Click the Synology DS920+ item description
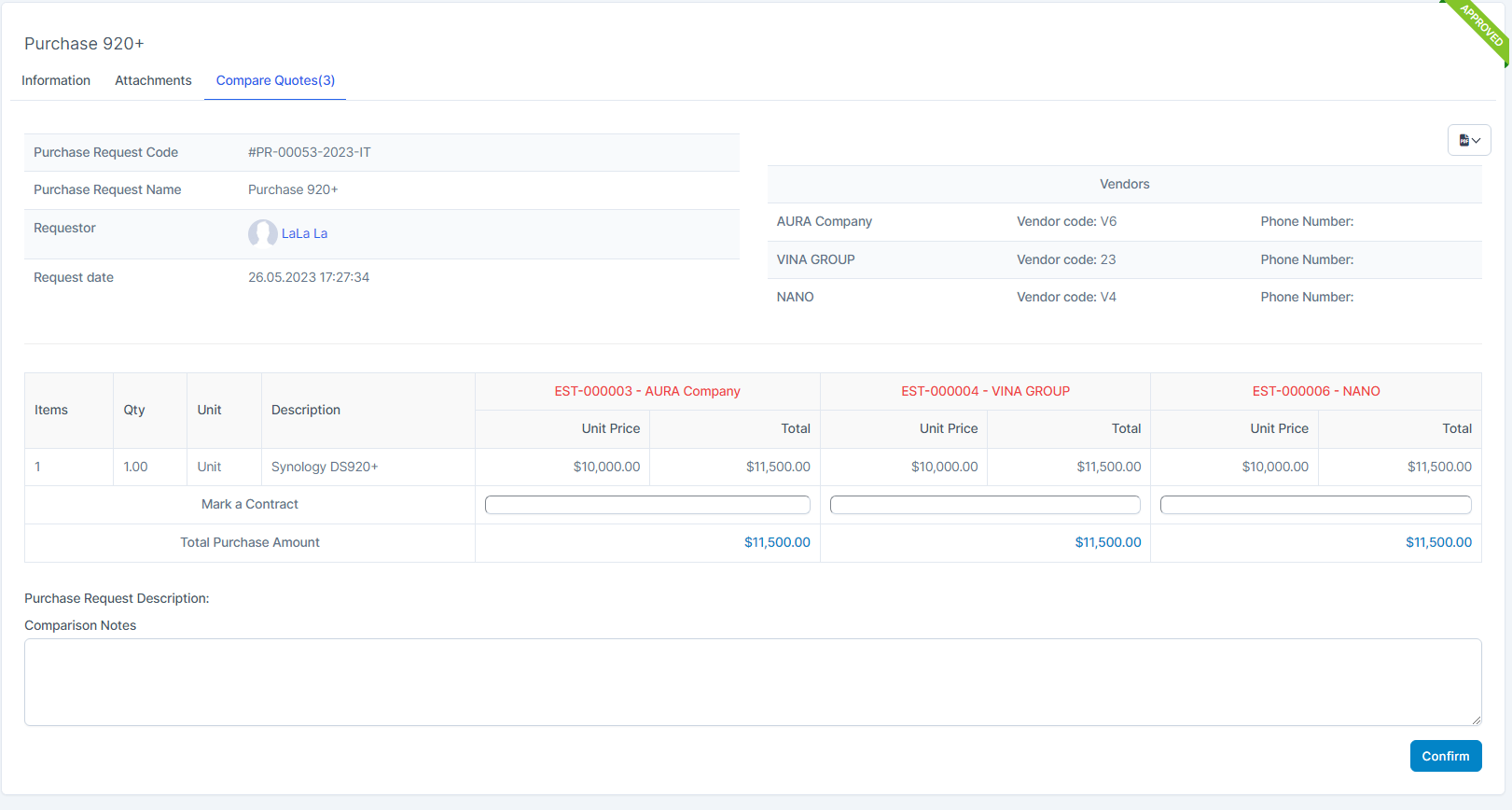The width and height of the screenshot is (1512, 810). click(325, 467)
